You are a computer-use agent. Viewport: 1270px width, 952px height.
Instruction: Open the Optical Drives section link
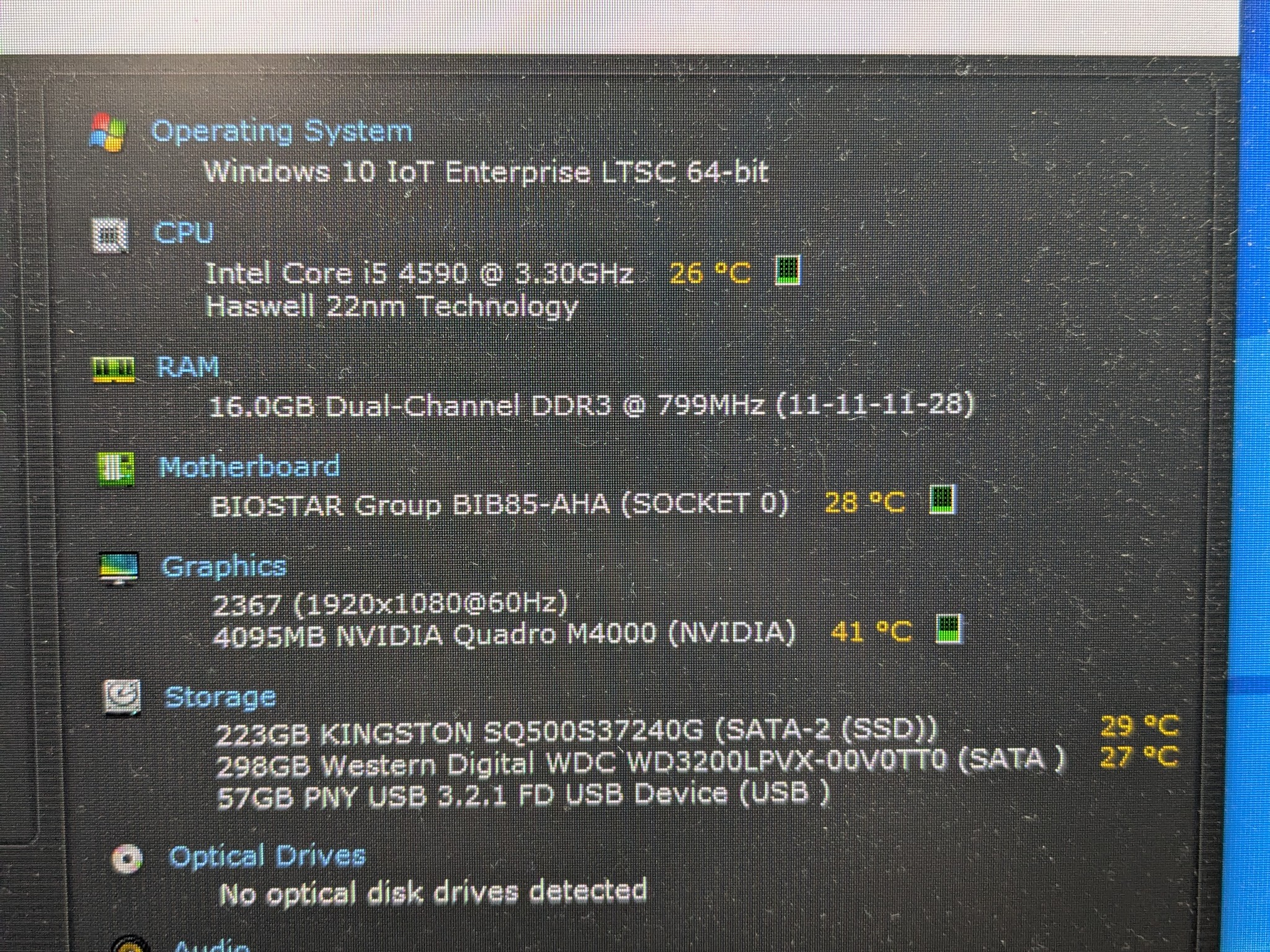[x=267, y=857]
